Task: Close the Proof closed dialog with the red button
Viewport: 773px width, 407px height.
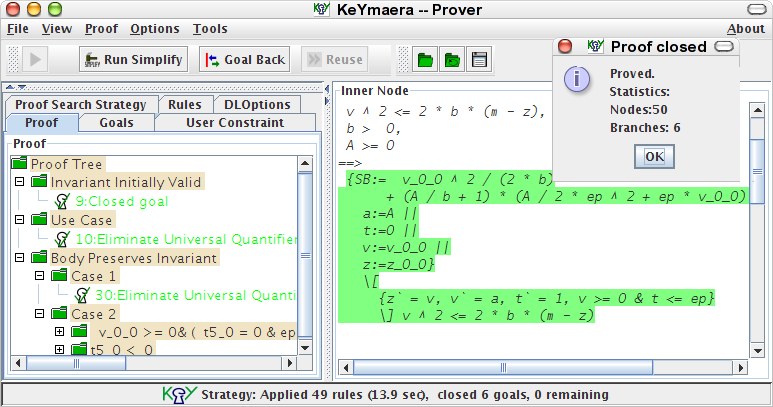Action: click(565, 46)
